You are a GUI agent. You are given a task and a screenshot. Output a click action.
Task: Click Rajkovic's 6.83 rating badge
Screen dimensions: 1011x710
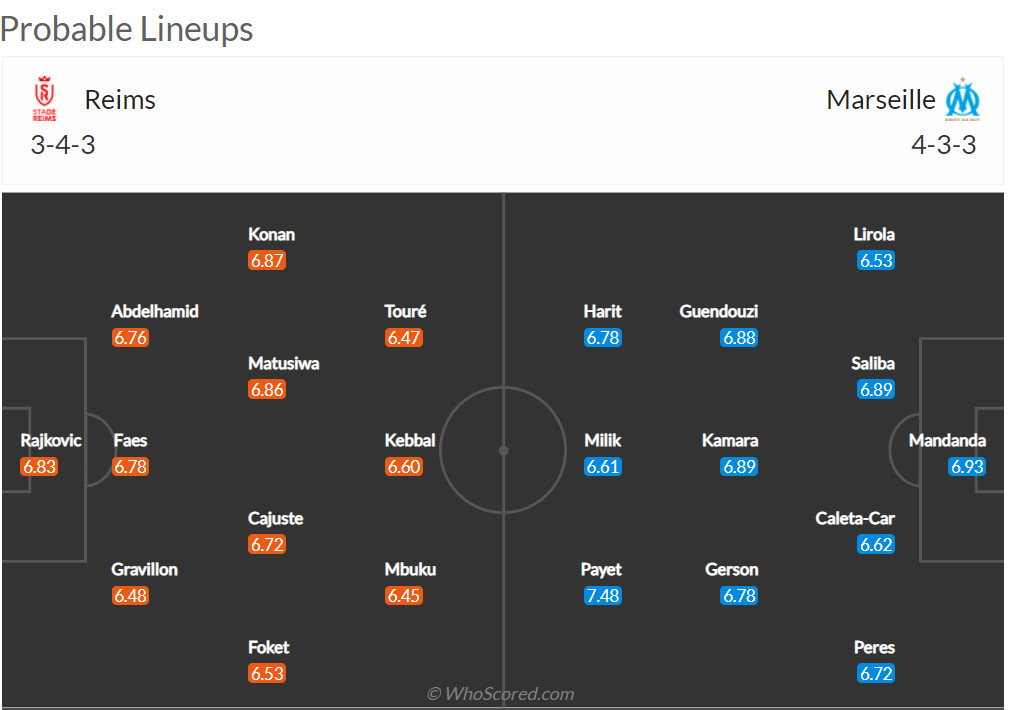point(39,467)
